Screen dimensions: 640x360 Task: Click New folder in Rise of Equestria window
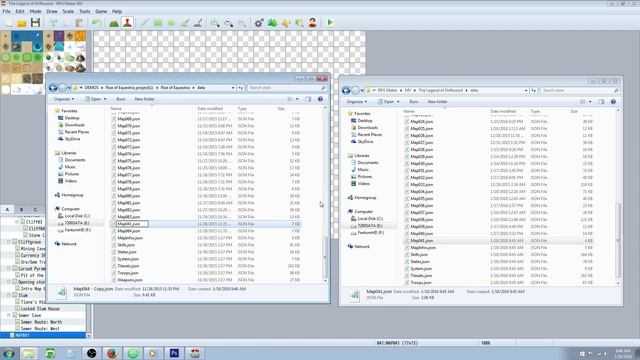click(x=144, y=99)
